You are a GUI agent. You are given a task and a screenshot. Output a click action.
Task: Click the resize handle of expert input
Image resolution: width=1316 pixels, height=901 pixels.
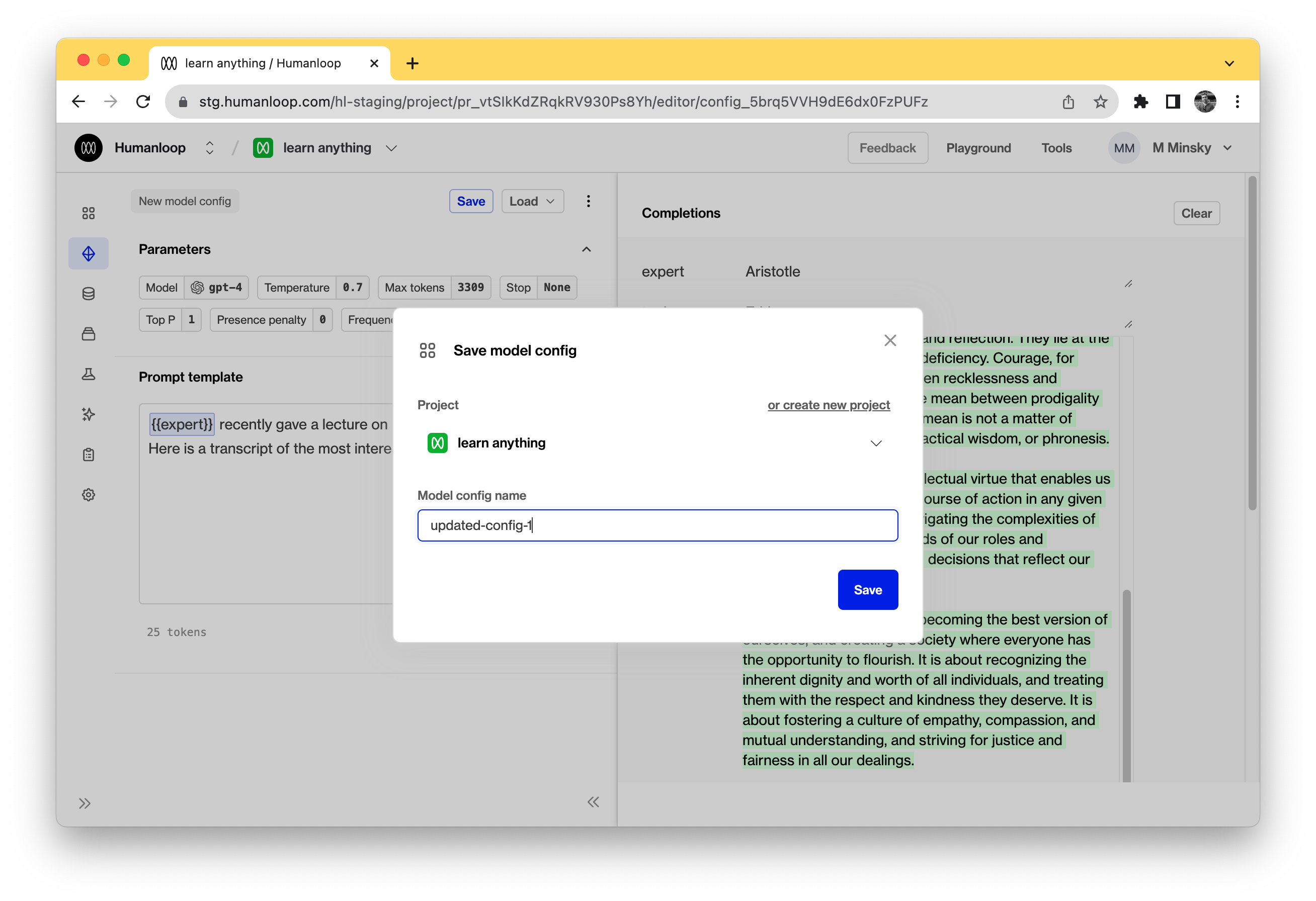click(1128, 284)
